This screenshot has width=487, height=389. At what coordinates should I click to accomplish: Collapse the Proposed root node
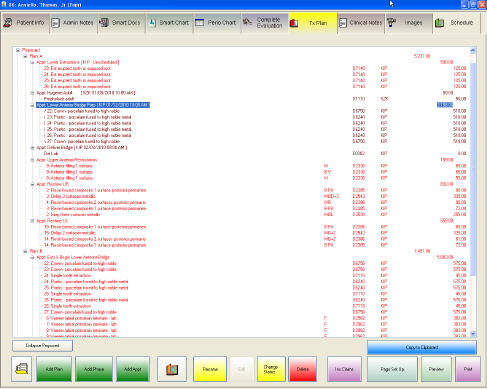(18, 50)
